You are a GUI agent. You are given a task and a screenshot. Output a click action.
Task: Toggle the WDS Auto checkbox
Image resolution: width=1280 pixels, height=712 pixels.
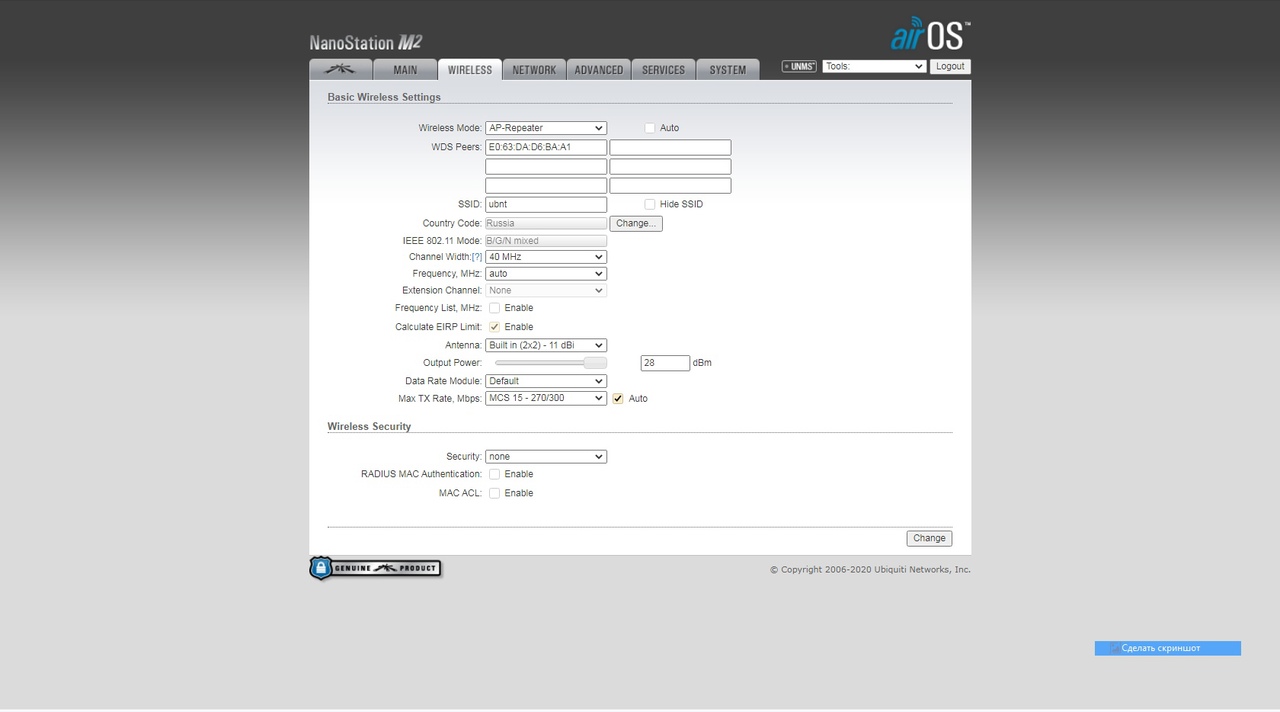(650, 128)
